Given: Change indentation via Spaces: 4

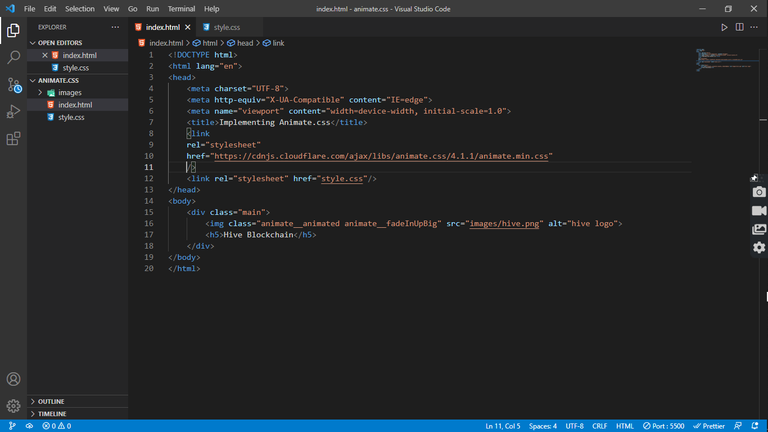Looking at the screenshot, I should [543, 426].
